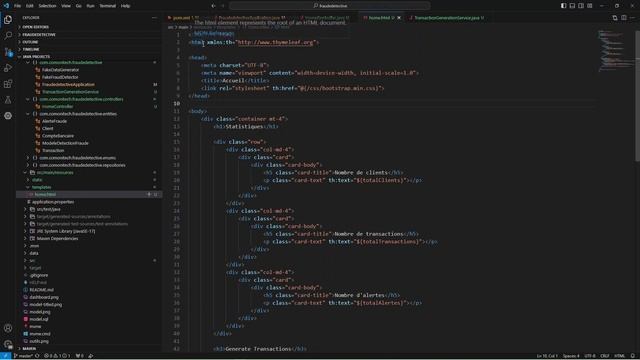Open FakeFraudDetector class
This screenshot has width=640, height=360.
(60, 77)
